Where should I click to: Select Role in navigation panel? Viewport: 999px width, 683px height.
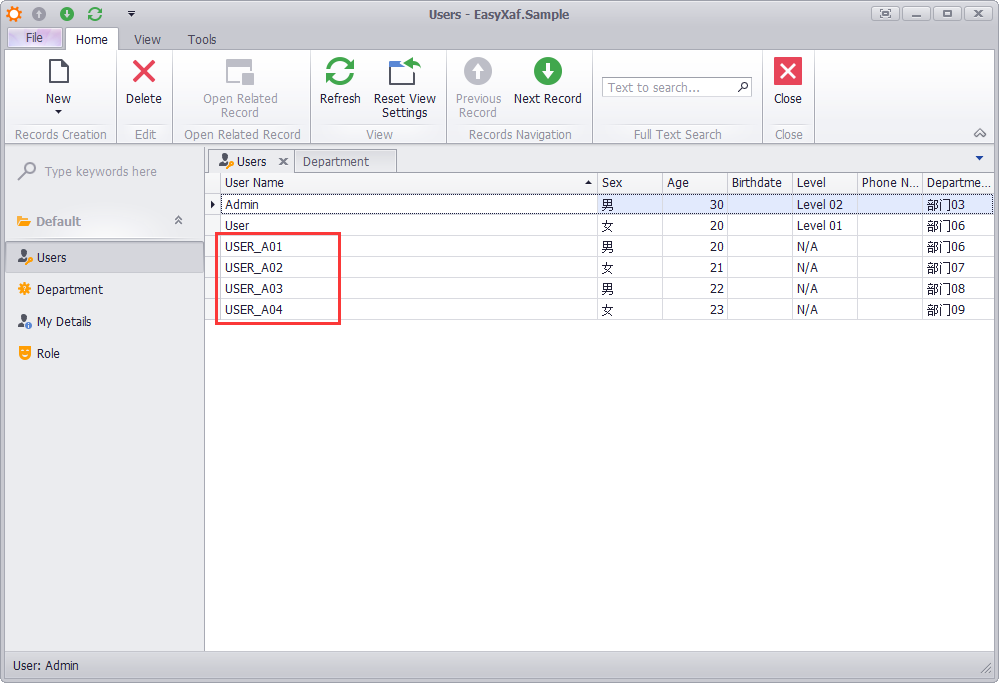[48, 354]
